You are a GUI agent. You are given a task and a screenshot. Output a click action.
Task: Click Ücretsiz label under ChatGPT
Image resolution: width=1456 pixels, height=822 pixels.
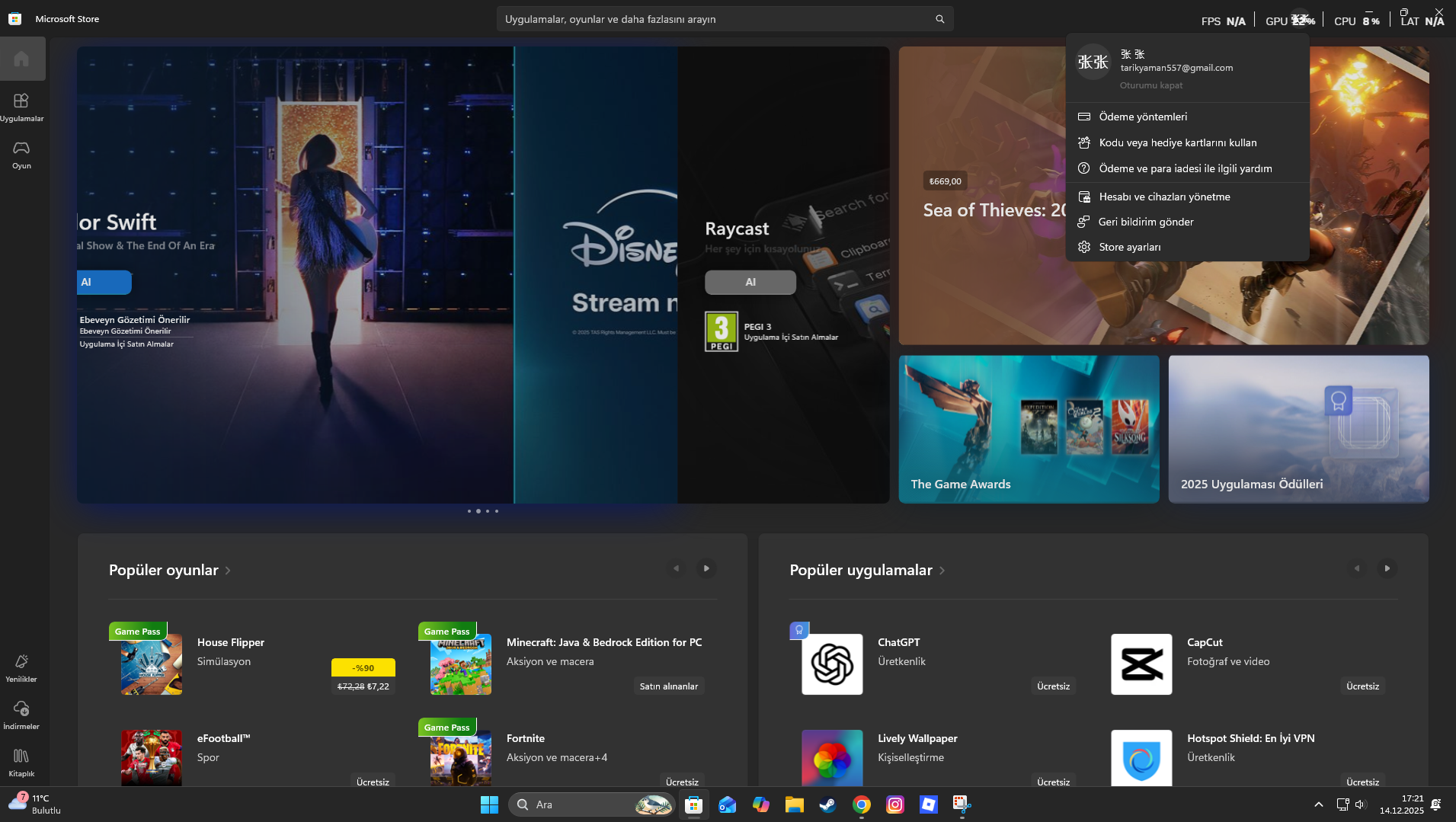click(x=1053, y=686)
